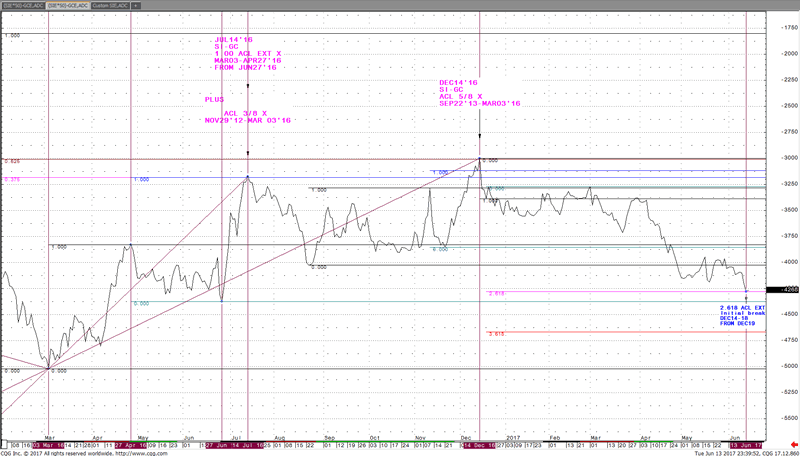Screen dimensions: 800x456
Task: Select the NOV29'12-MAR 03'16 annotation line
Action: pyautogui.click(x=247, y=120)
